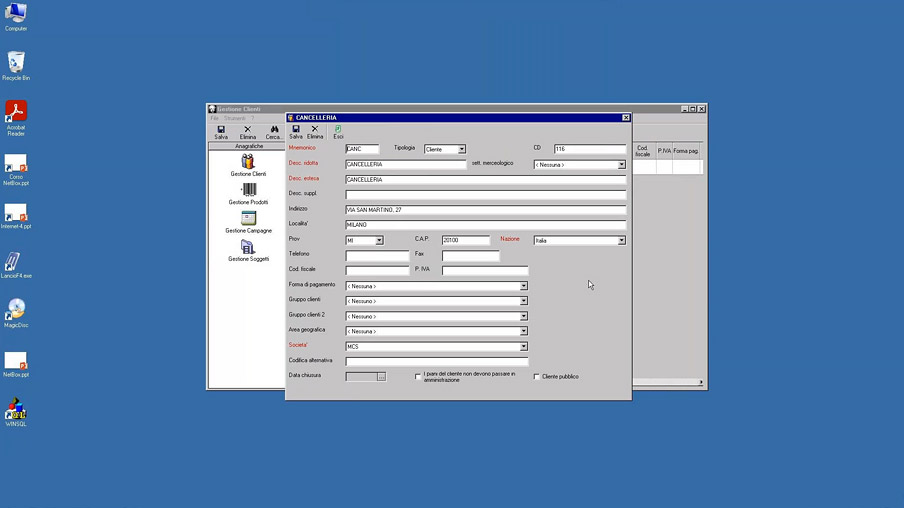The image size is (904, 508).
Task: Click into the Indirizzo field
Action: tap(485, 210)
